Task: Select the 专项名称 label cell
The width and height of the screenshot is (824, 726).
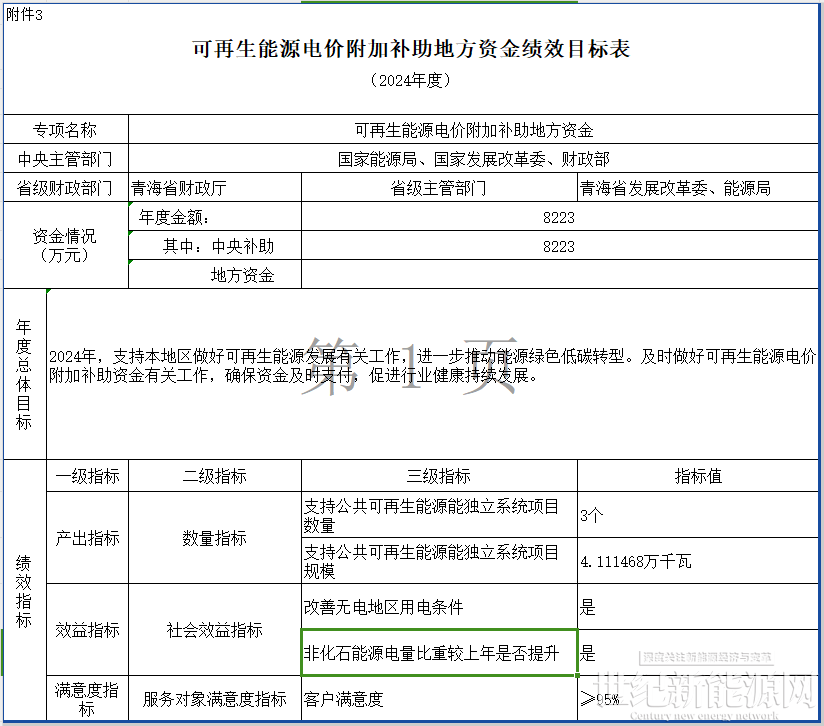Action: 66,130
